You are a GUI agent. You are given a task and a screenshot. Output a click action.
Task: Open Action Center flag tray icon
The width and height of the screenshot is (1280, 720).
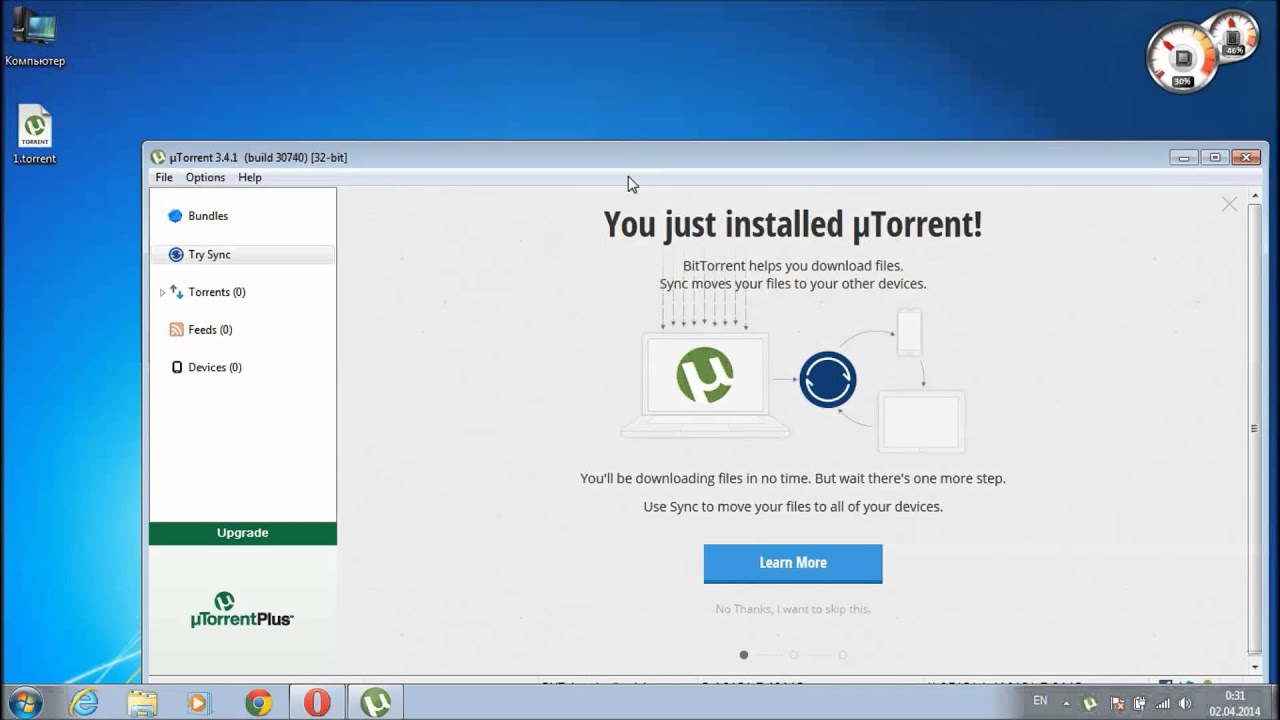pyautogui.click(x=1117, y=703)
